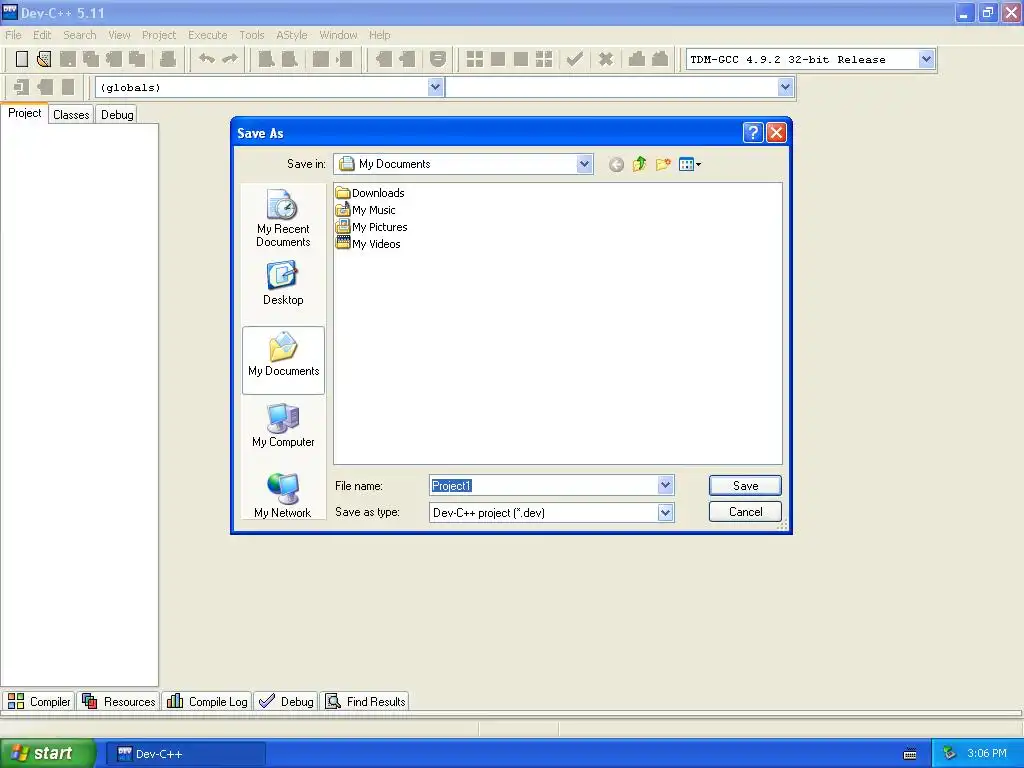The height and width of the screenshot is (768, 1024).
Task: Open the empty function dropdown beside globals
Action: click(x=786, y=87)
